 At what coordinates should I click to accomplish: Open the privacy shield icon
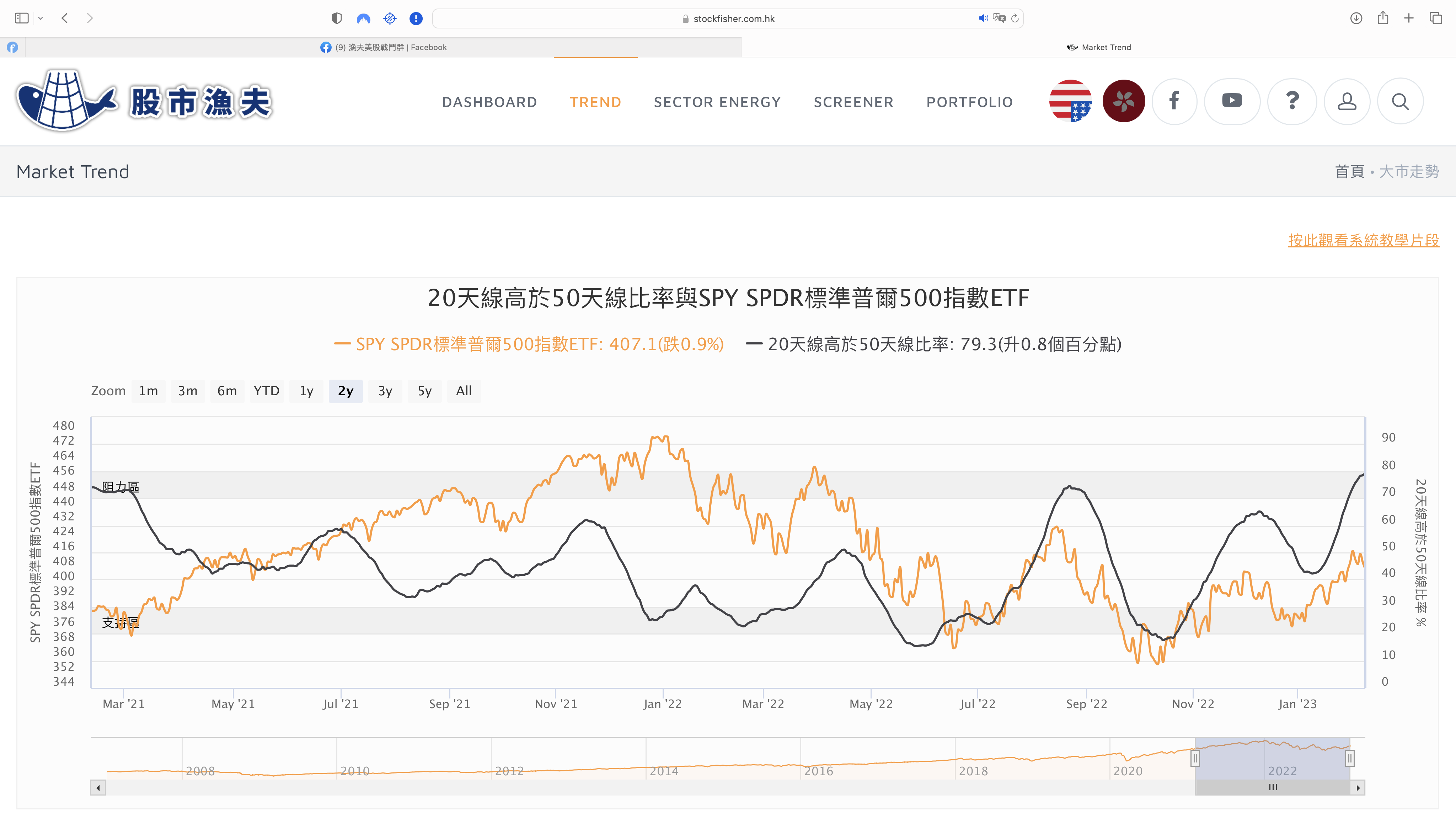click(337, 18)
